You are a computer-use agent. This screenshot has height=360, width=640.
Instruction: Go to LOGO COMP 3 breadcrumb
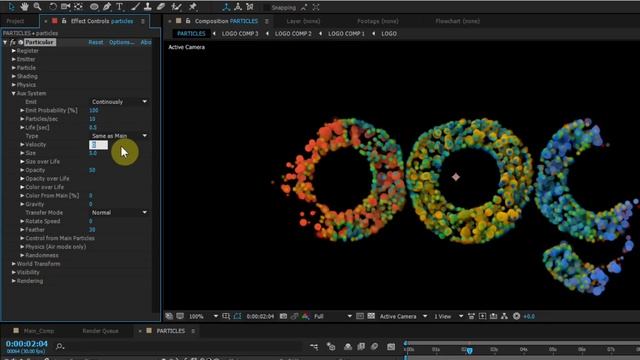point(240,34)
